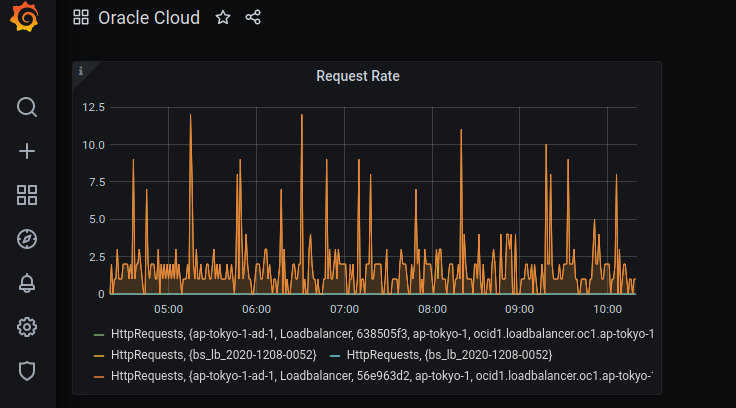This screenshot has width=736, height=408.
Task: Open the Grafana home logo
Action: click(24, 17)
